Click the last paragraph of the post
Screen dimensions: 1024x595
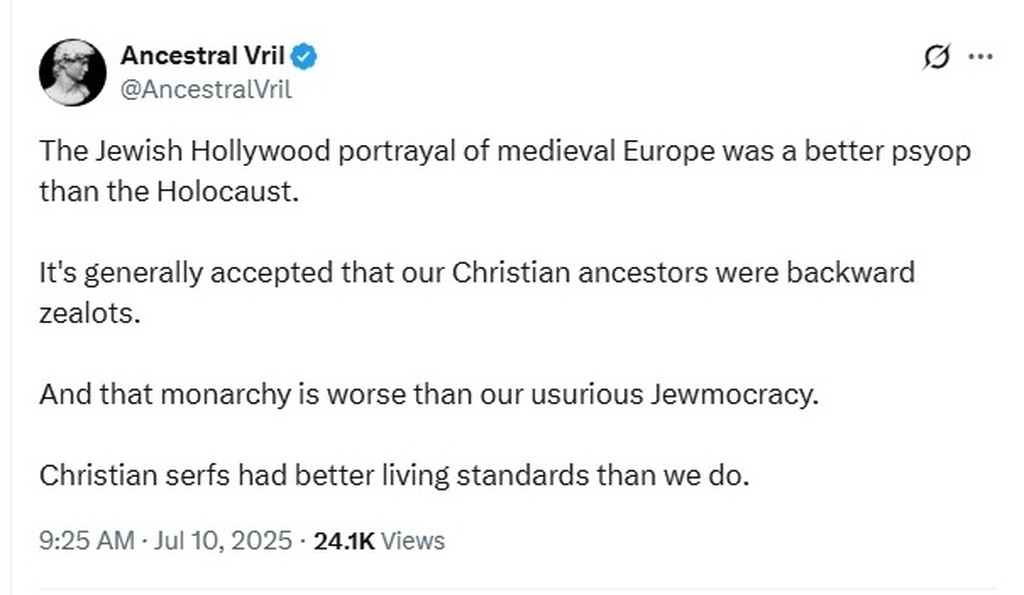[x=393, y=475]
